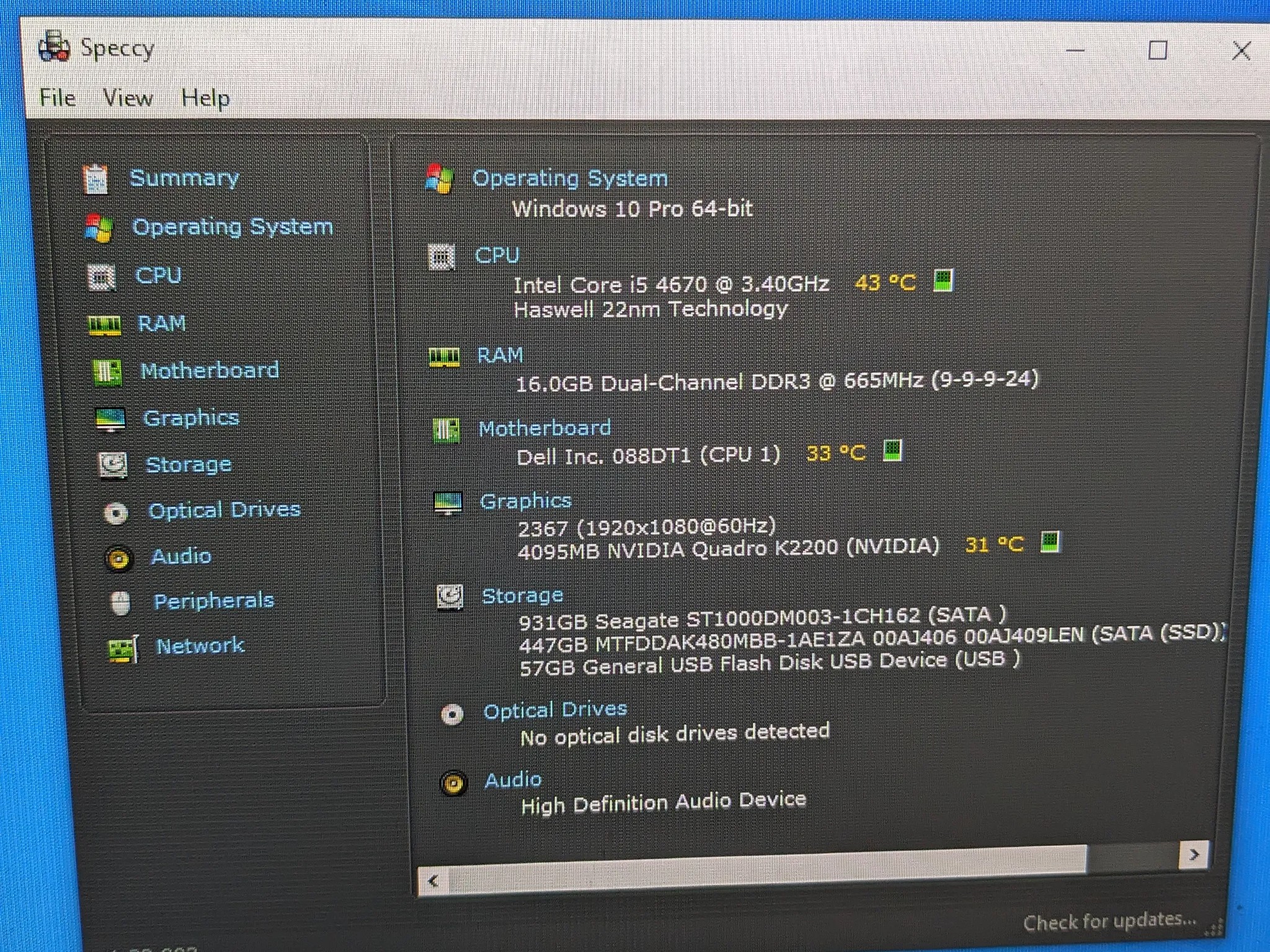Viewport: 1270px width, 952px height.
Task: Click the Intel Core i5 4670 line
Action: coord(672,284)
